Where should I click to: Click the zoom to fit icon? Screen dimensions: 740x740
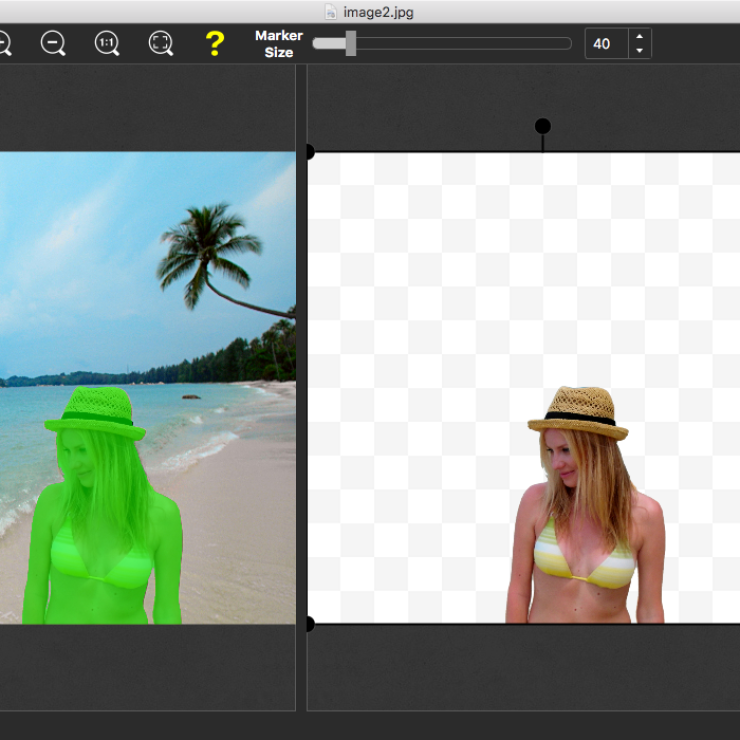(161, 43)
